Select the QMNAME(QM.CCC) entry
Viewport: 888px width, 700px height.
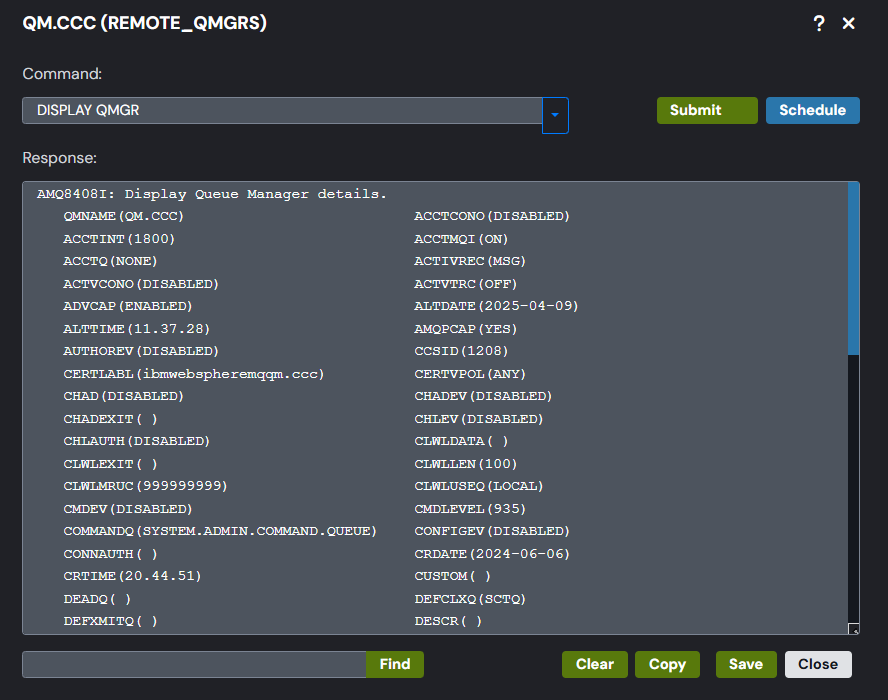[x=123, y=216]
